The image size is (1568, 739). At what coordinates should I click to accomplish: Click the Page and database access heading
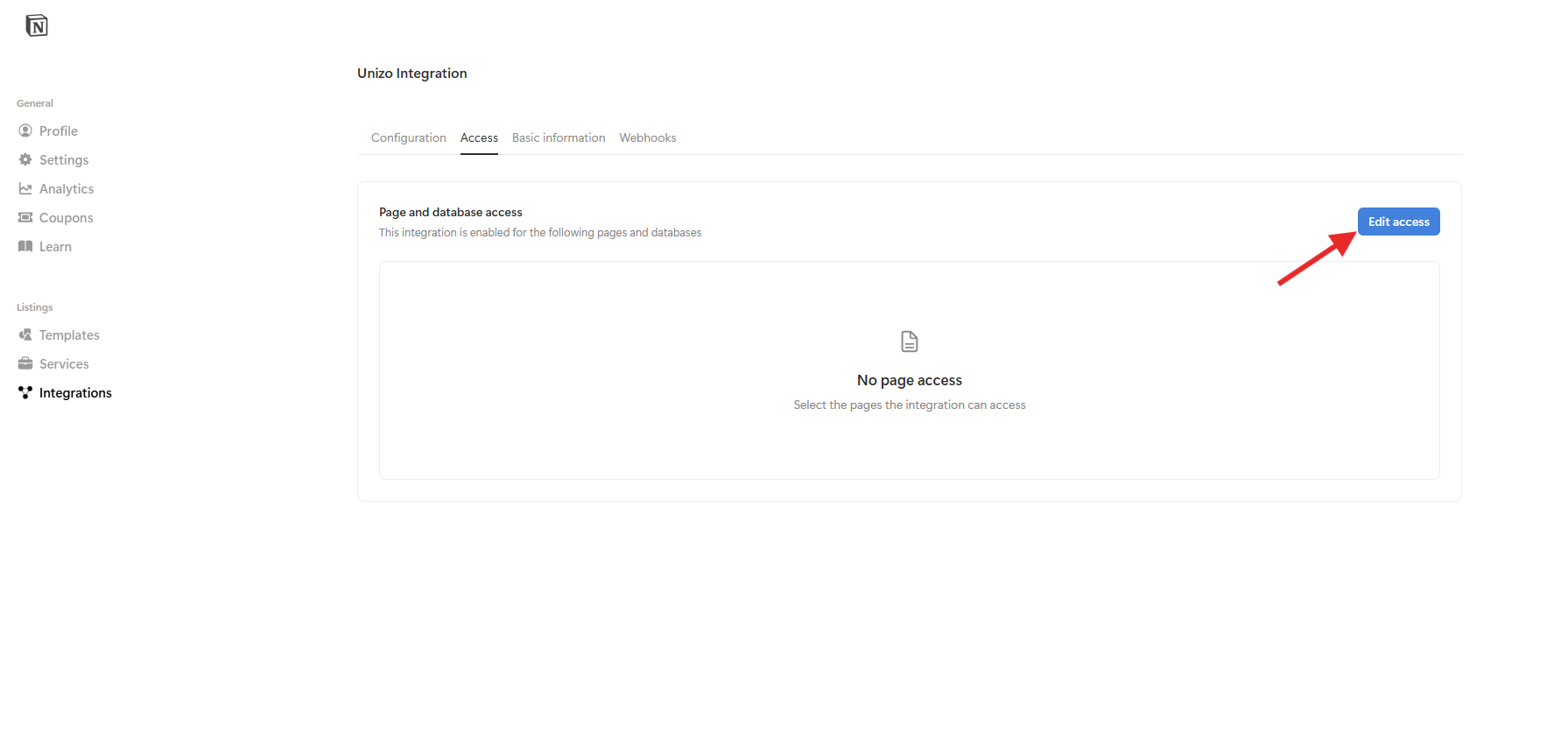451,212
